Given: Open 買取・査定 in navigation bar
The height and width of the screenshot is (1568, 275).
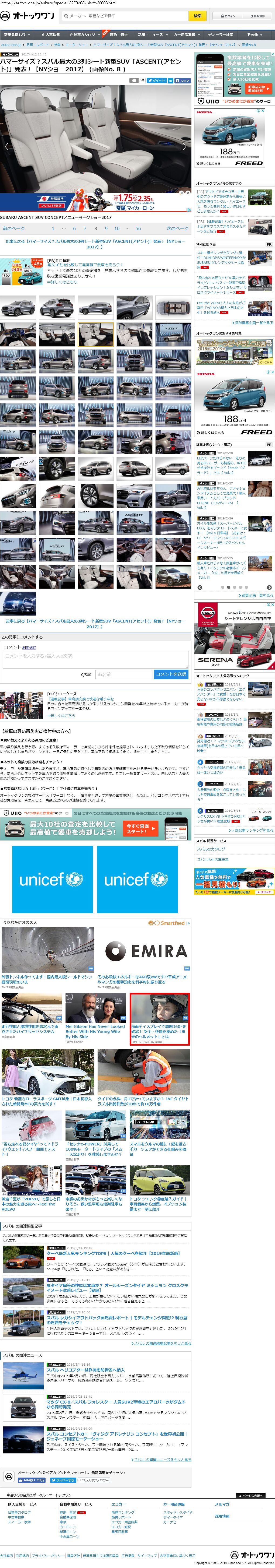Looking at the screenshot, I should [119, 35].
